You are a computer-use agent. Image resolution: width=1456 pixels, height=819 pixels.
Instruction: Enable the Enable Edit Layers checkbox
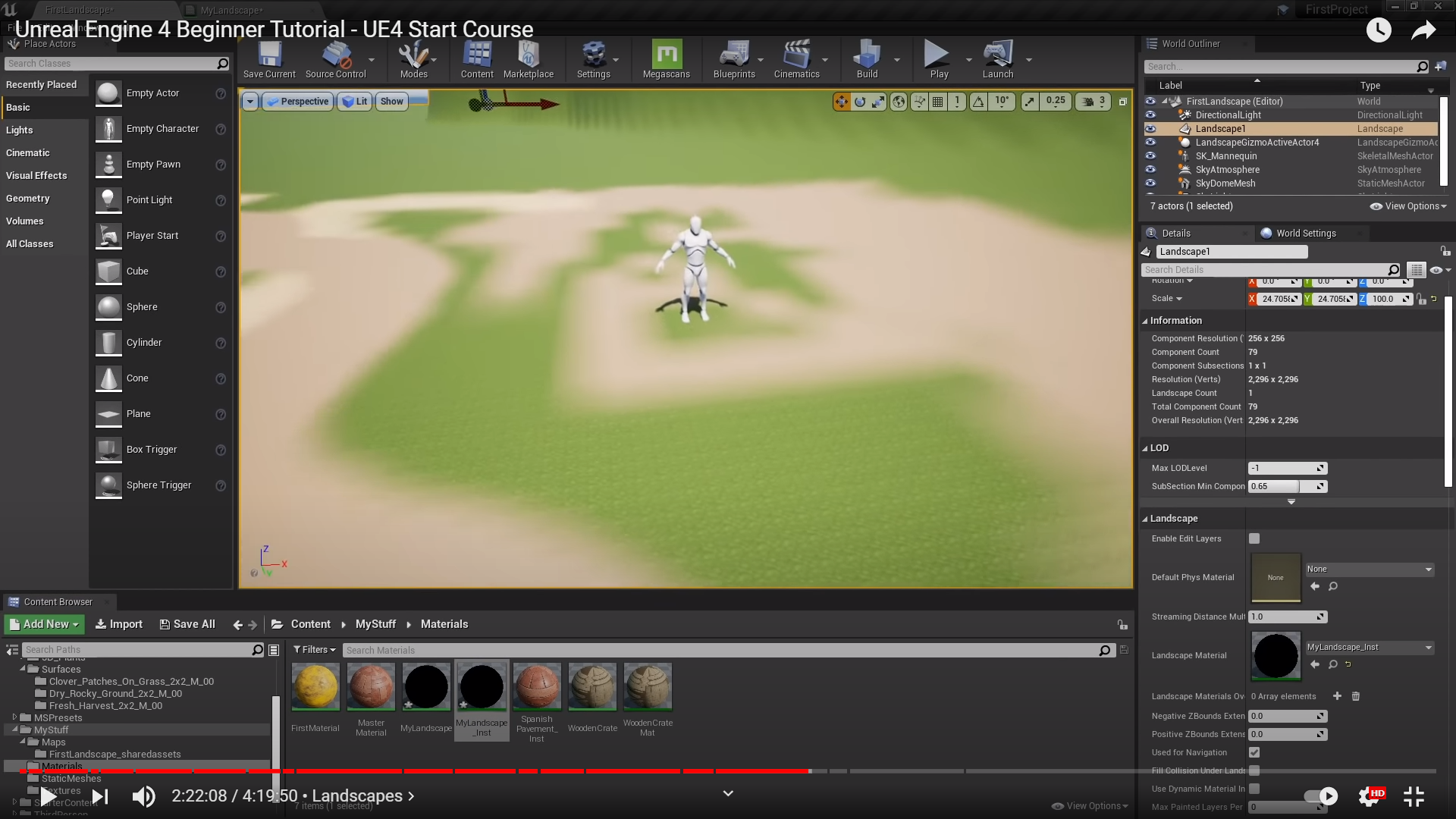[x=1254, y=538]
